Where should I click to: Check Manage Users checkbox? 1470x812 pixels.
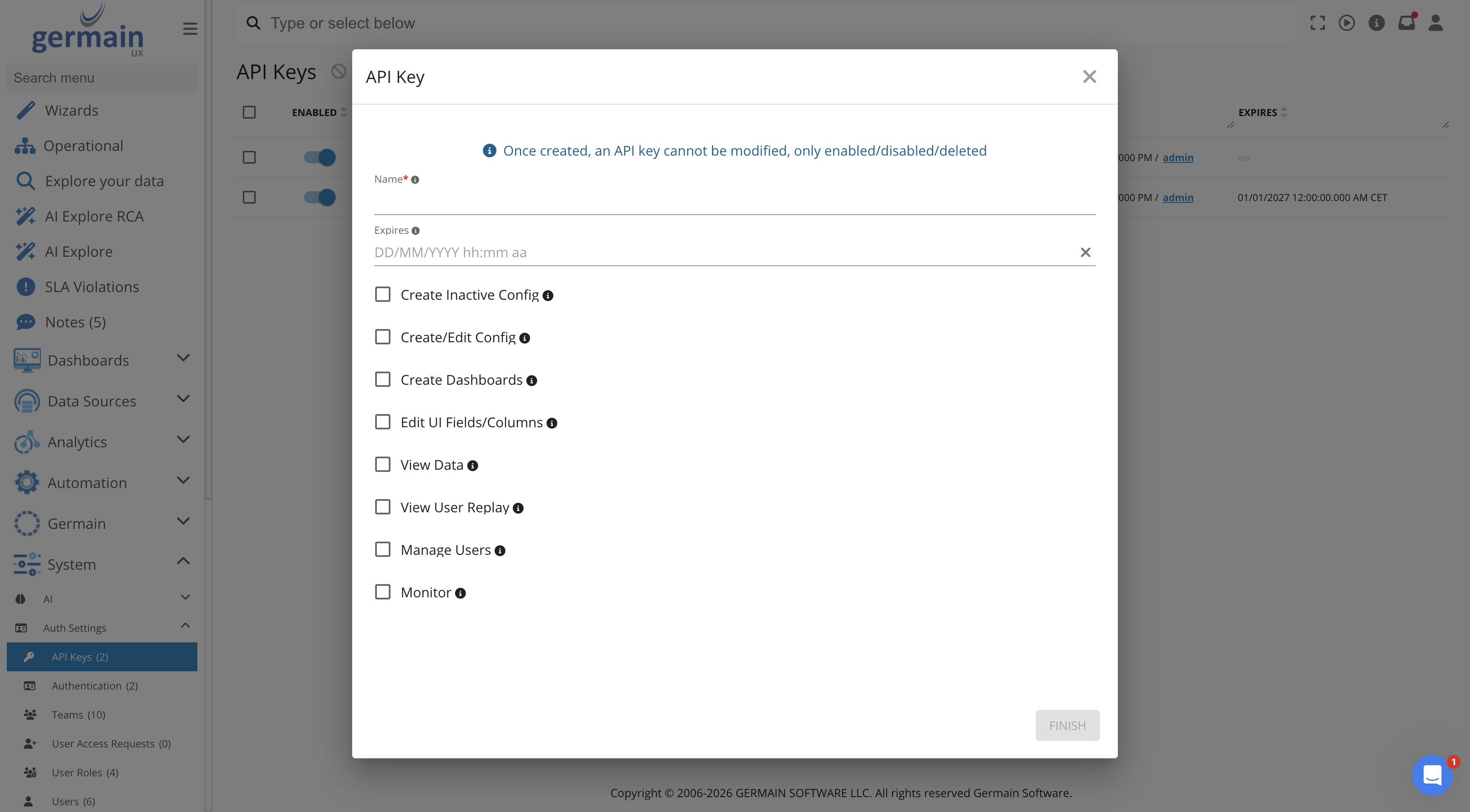[x=382, y=550]
